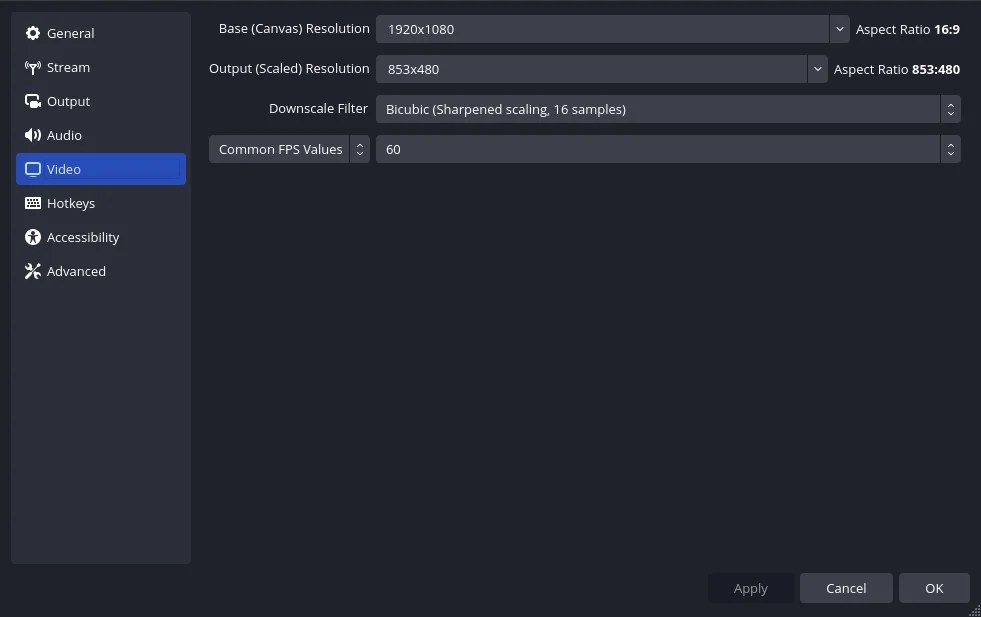The height and width of the screenshot is (617, 981).
Task: Click the keyboard icon for Hotkeys
Action: click(x=32, y=203)
